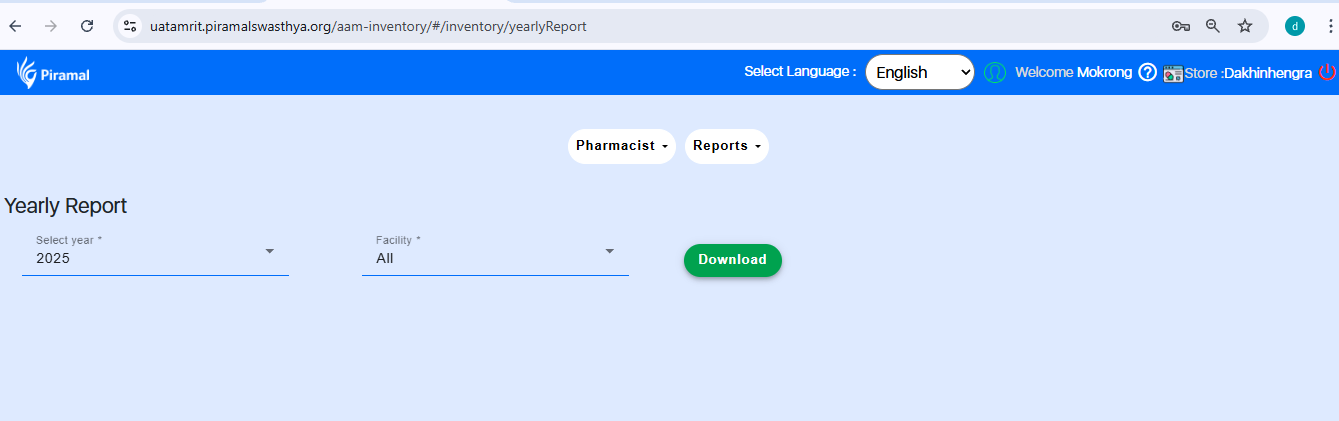The image size is (1339, 421).
Task: Click the red logout power icon
Action: (x=1327, y=72)
